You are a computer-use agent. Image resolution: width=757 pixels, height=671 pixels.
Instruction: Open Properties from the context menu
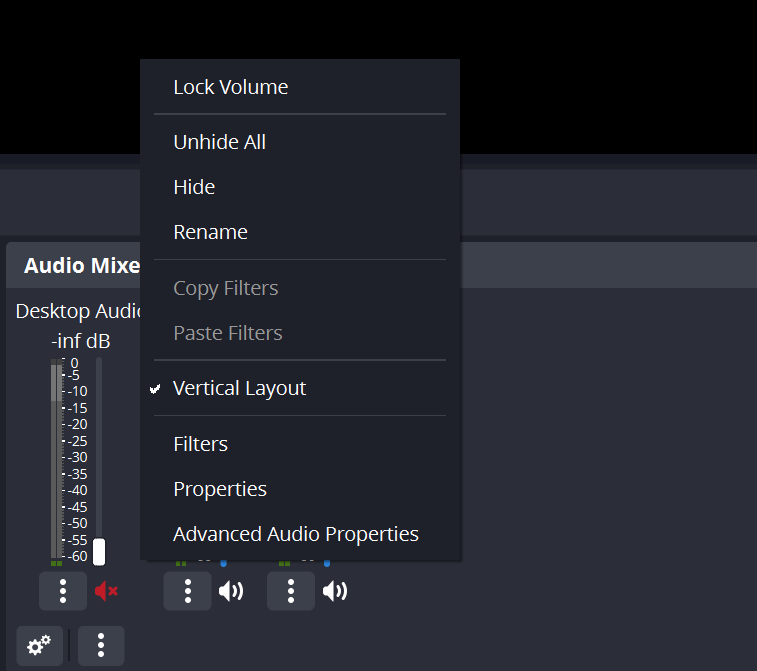tap(300, 489)
